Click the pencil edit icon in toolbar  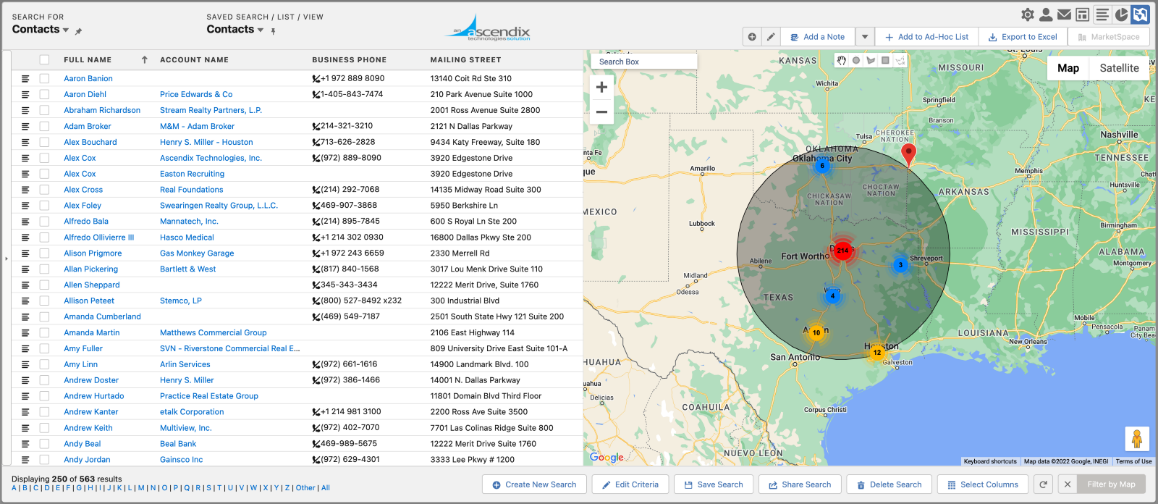tap(770, 37)
